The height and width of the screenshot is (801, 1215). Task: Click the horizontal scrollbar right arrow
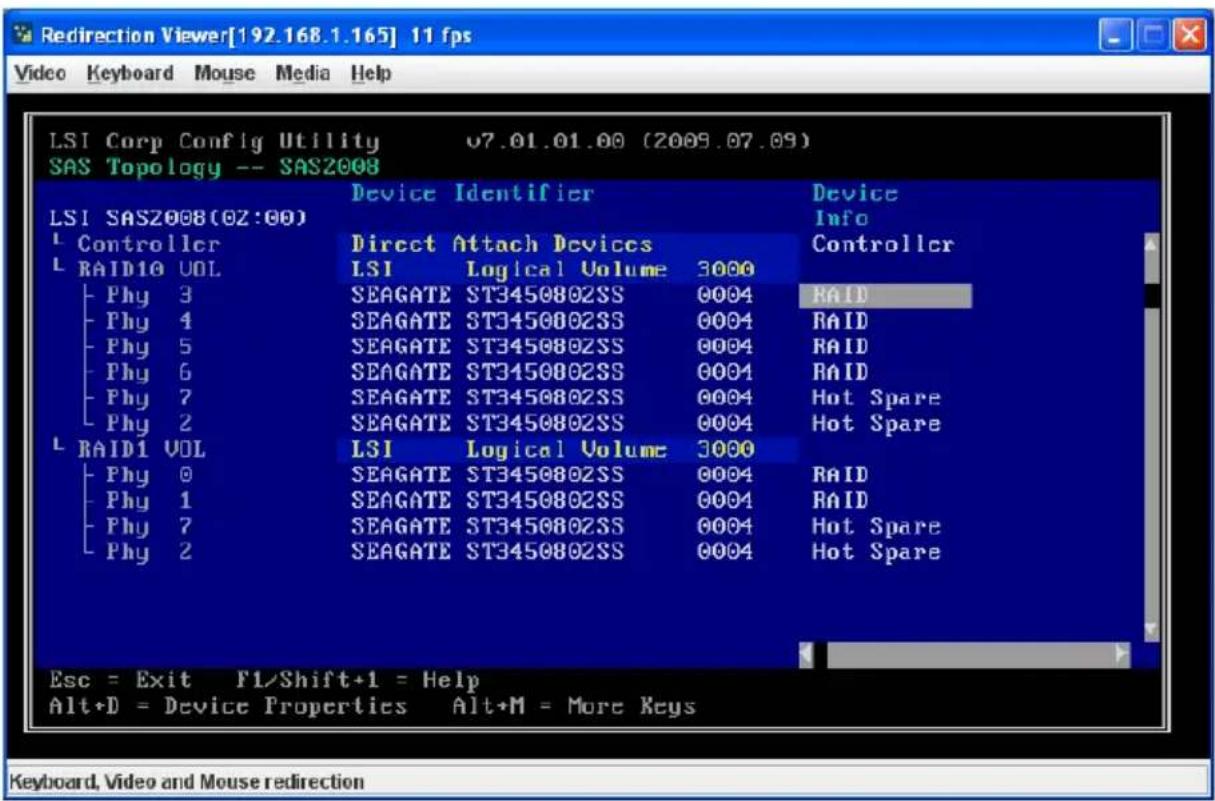(1122, 656)
